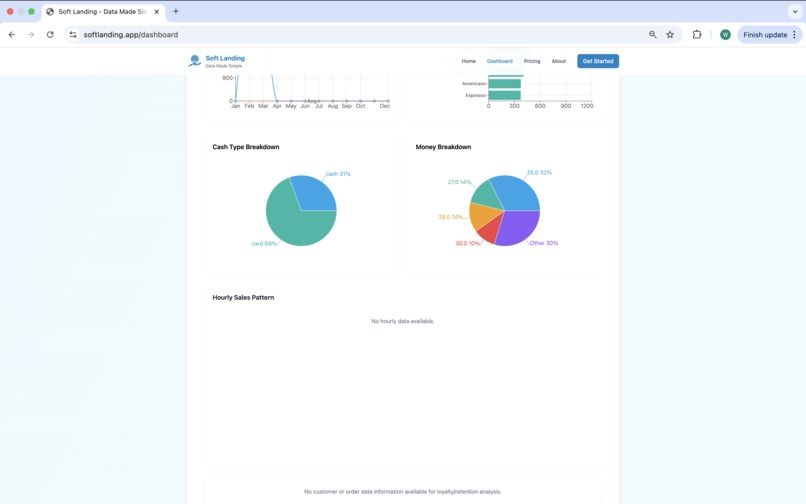Open the Pricing nav link

tap(532, 61)
